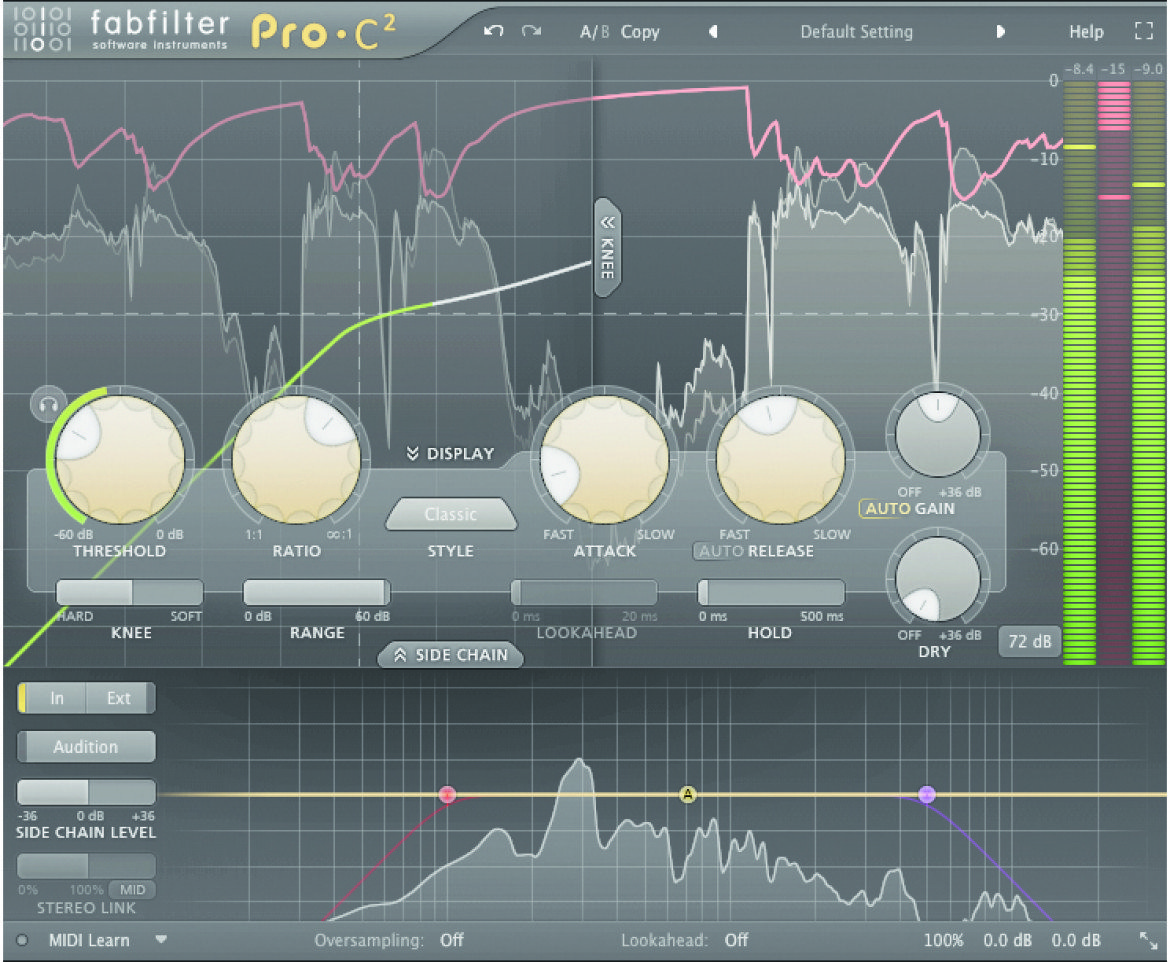
Task: Collapse the Knee display panel
Action: pos(607,248)
